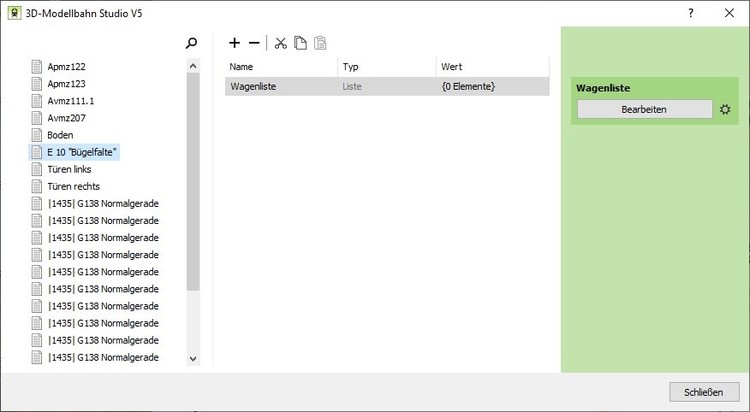
Task: Click the object list scrollbar thumb
Action: [x=193, y=182]
